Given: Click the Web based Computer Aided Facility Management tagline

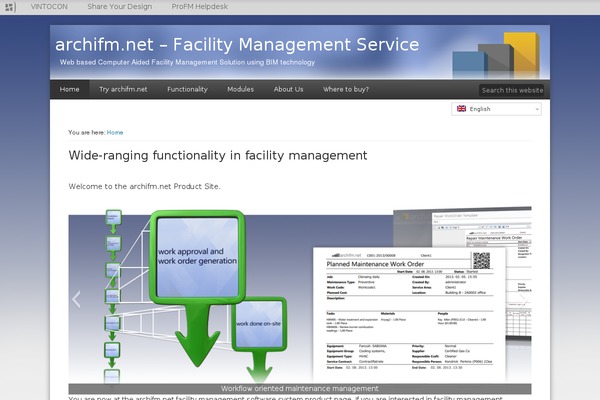Looking at the screenshot, I should point(187,62).
